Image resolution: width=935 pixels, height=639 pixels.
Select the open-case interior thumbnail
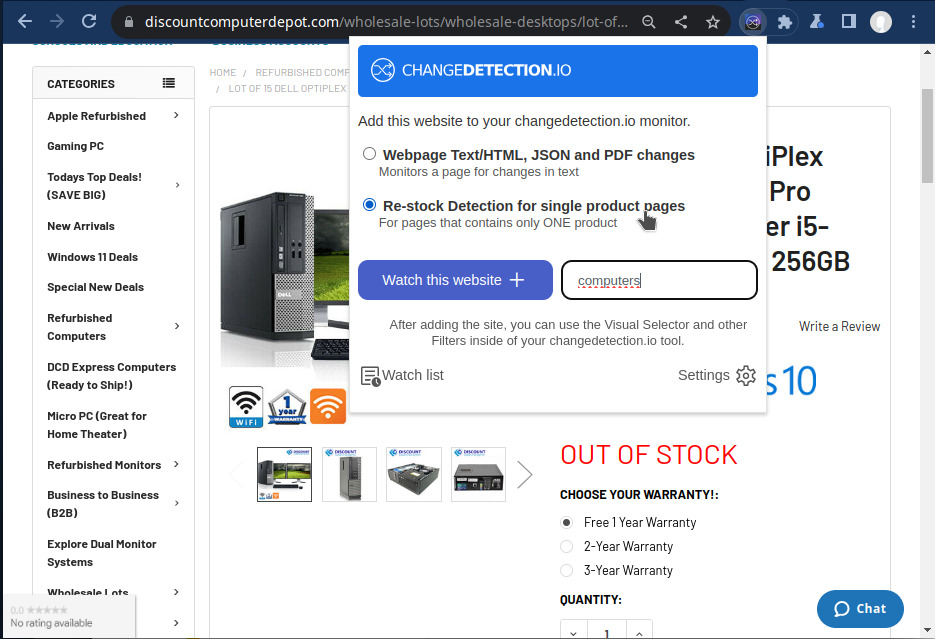414,474
